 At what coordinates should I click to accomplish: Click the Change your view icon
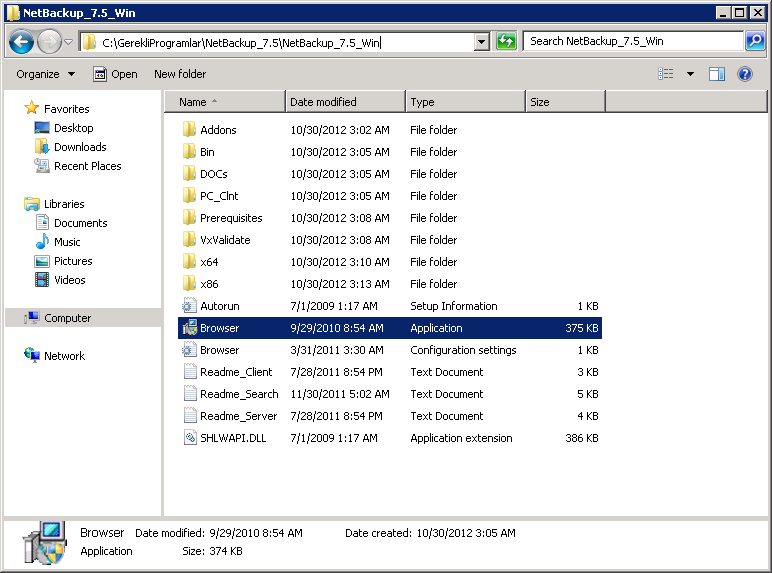pyautogui.click(x=666, y=74)
